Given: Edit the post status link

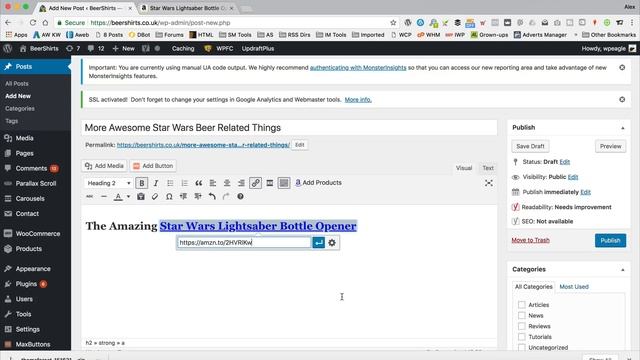Looking at the screenshot, I should 564,162.
